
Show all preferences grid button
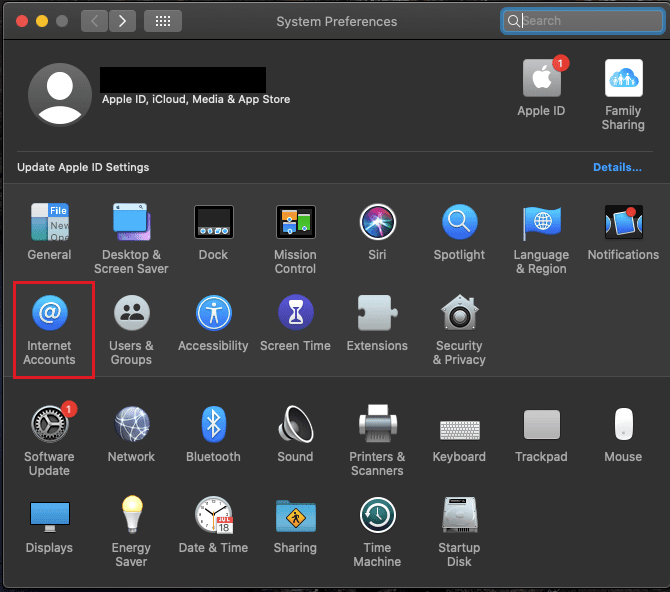[163, 21]
